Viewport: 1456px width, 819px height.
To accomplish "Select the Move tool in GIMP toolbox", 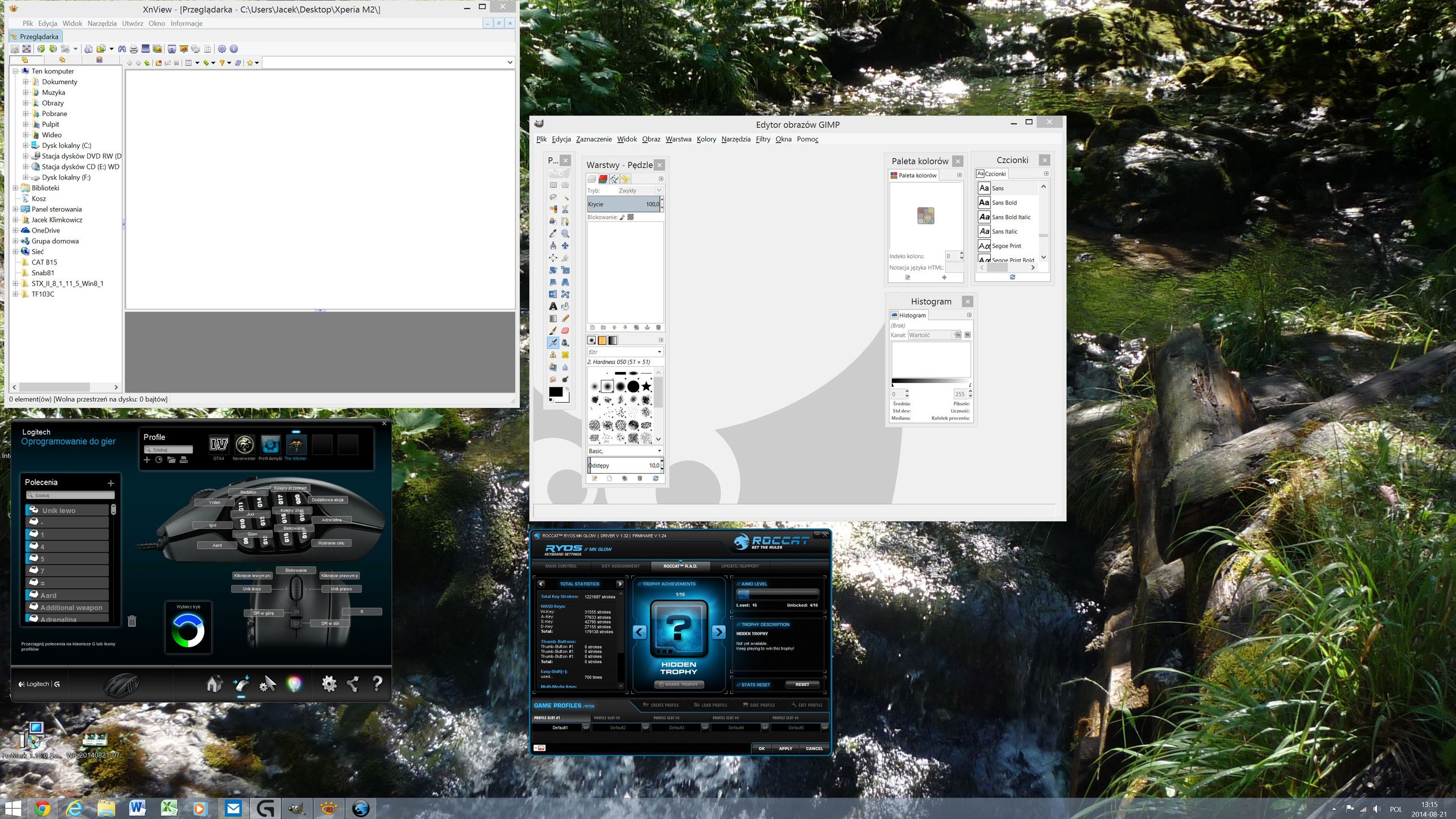I will (565, 246).
